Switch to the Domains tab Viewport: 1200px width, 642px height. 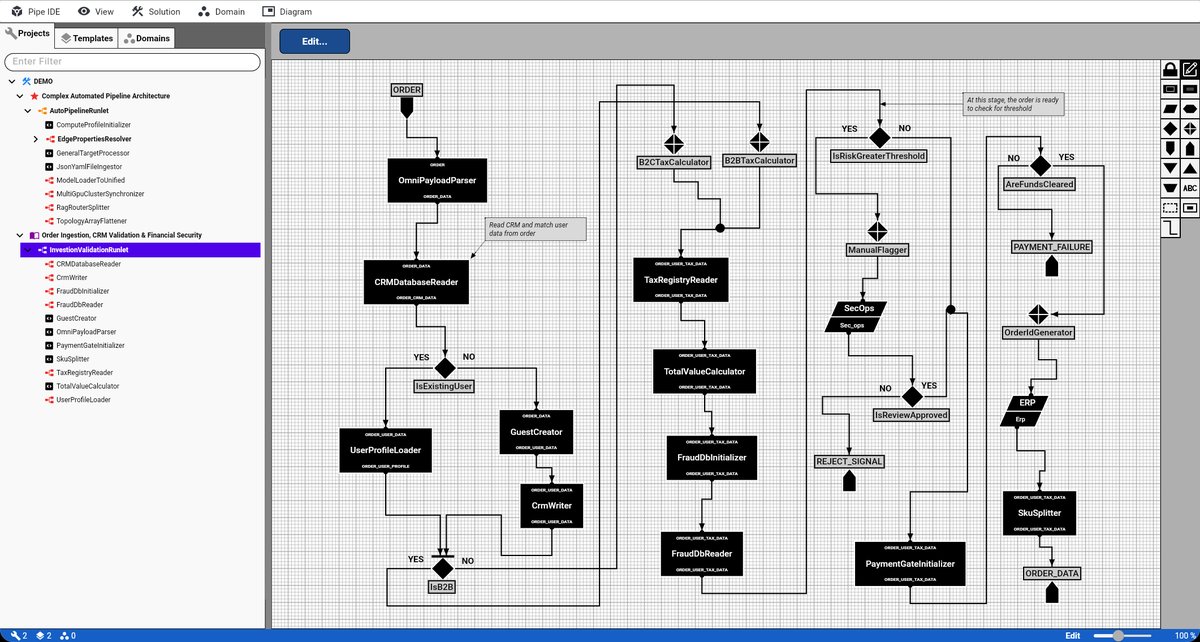click(147, 38)
